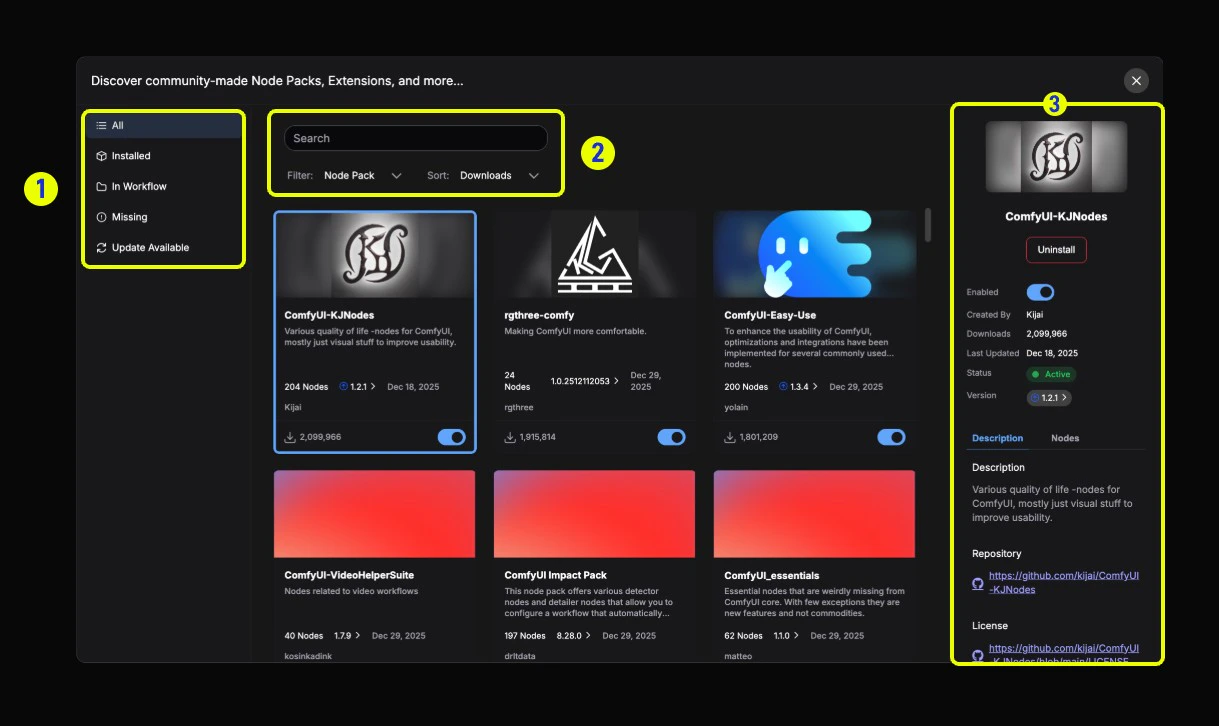Switch to the Nodes tab
Screen dimensions: 1219x726
pyautogui.click(x=1065, y=438)
